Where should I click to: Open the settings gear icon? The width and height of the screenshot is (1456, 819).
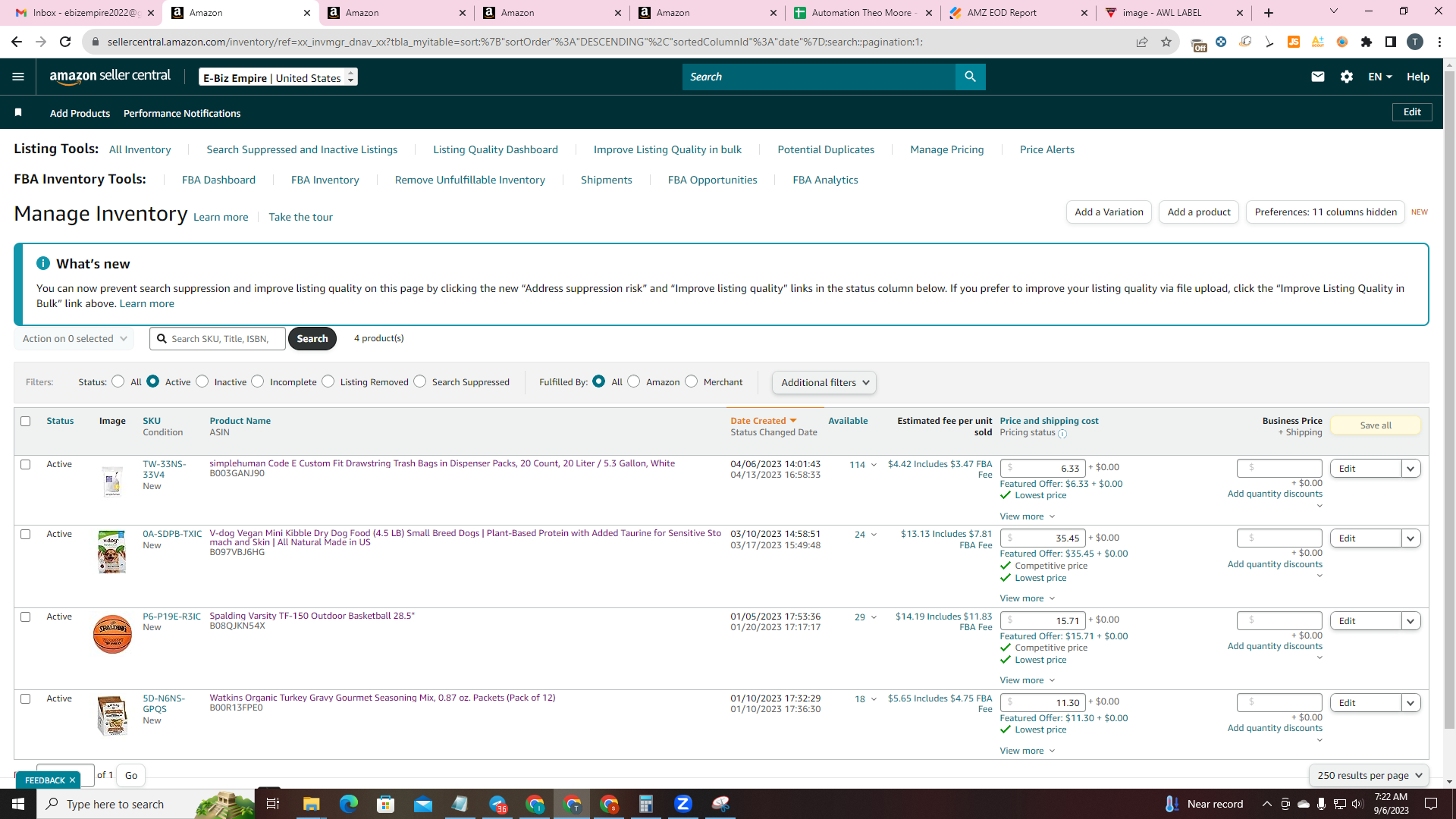[1347, 77]
